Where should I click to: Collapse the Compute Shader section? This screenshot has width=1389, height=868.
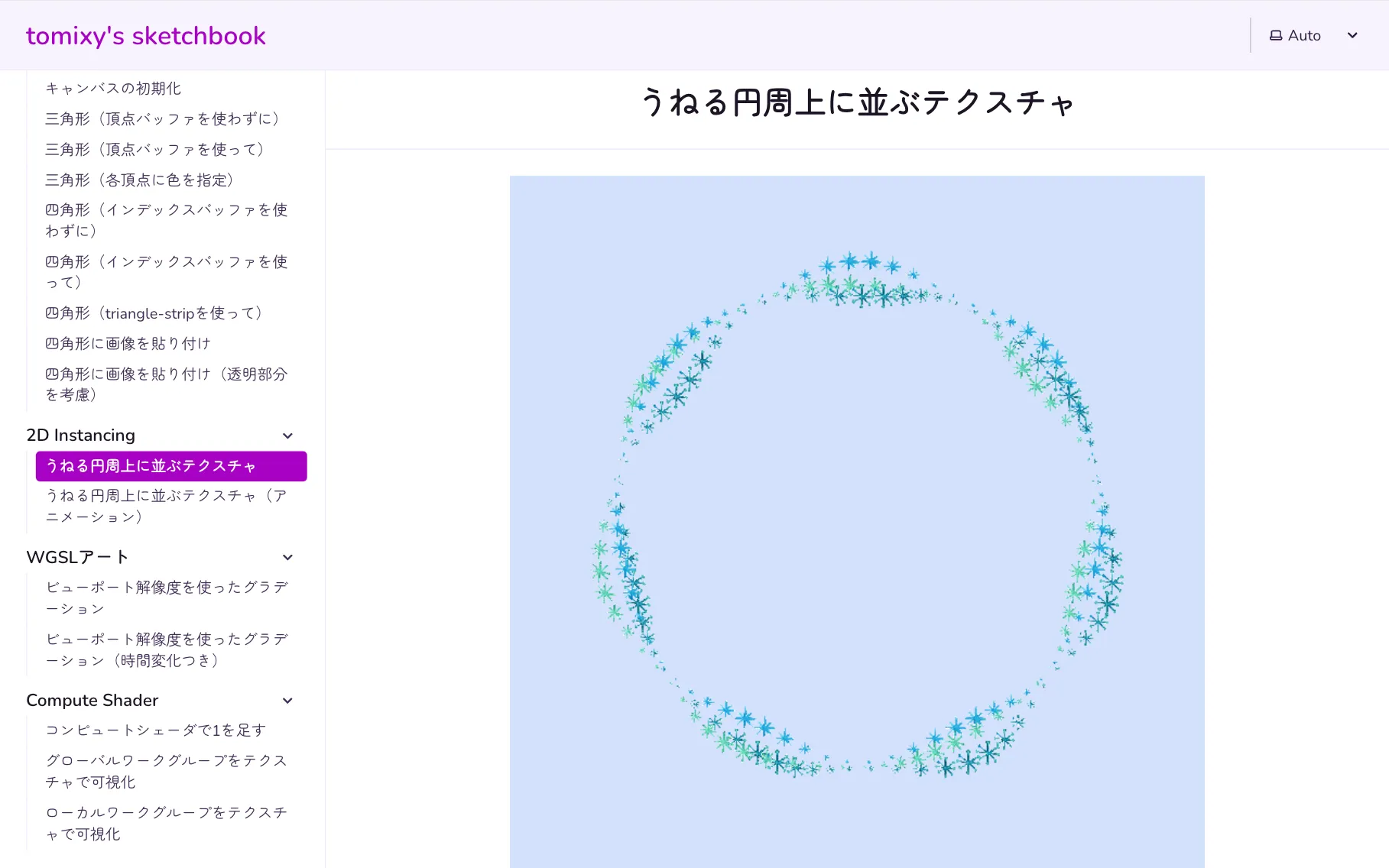tap(287, 701)
